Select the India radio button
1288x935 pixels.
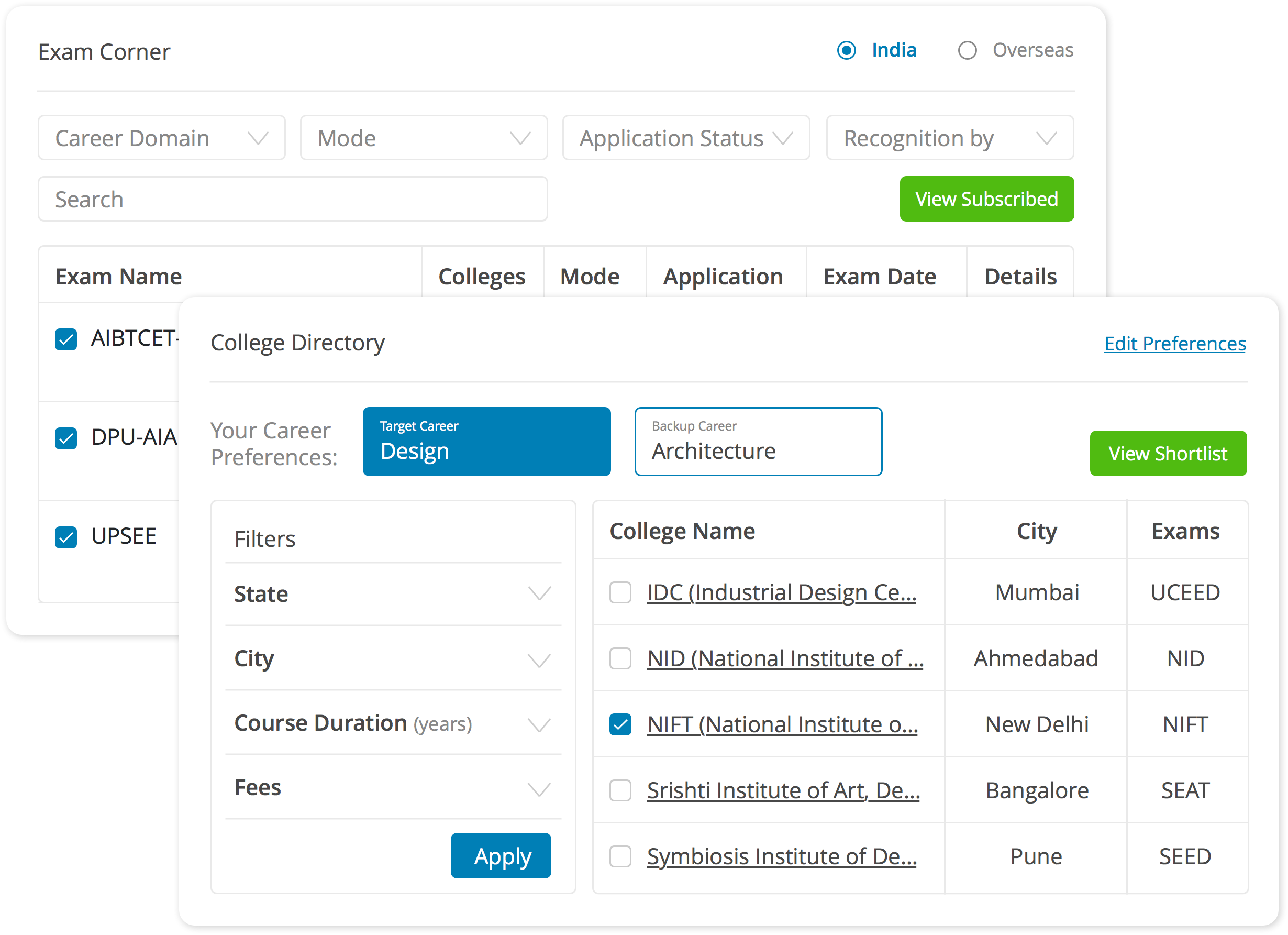(846, 51)
